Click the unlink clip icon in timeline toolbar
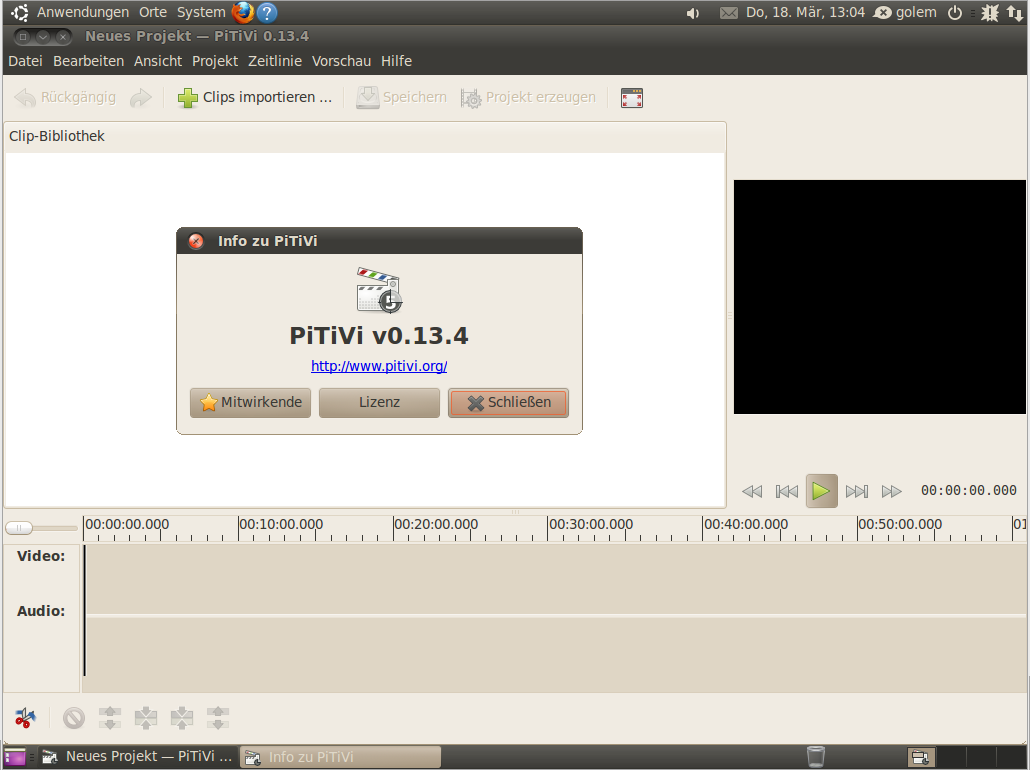 pyautogui.click(x=109, y=718)
